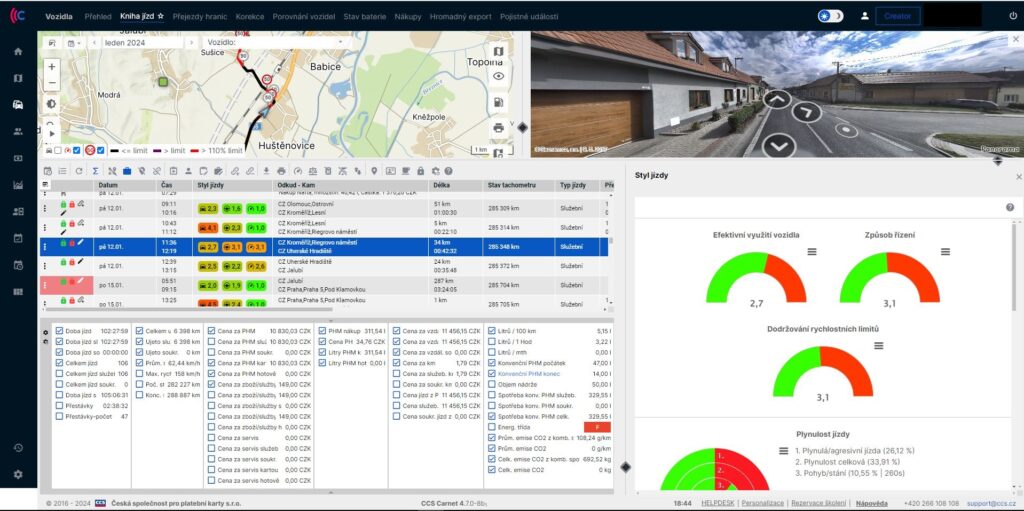The image size is (1024, 511).
Task: Open the Přejezdy hranic tab
Action: pyautogui.click(x=199, y=16)
